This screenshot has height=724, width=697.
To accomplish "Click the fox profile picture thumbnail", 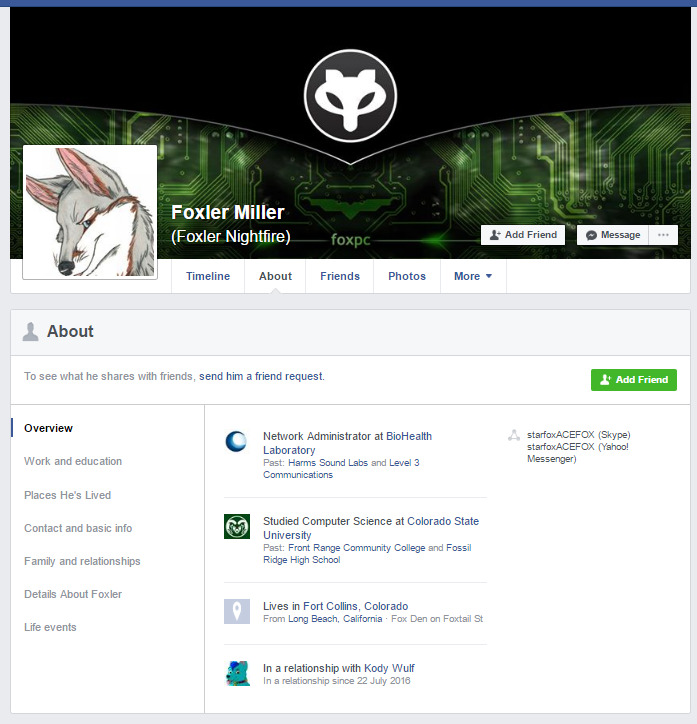I will [x=90, y=212].
